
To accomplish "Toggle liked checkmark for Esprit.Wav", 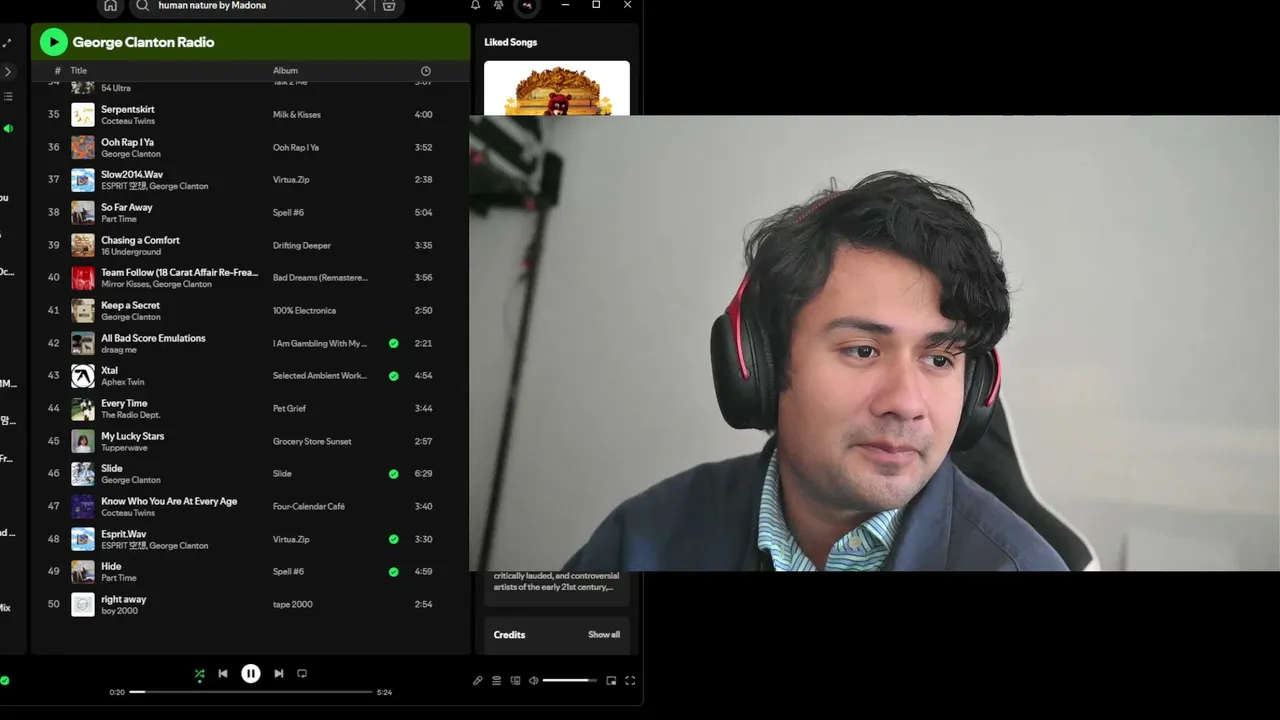I will coord(393,539).
